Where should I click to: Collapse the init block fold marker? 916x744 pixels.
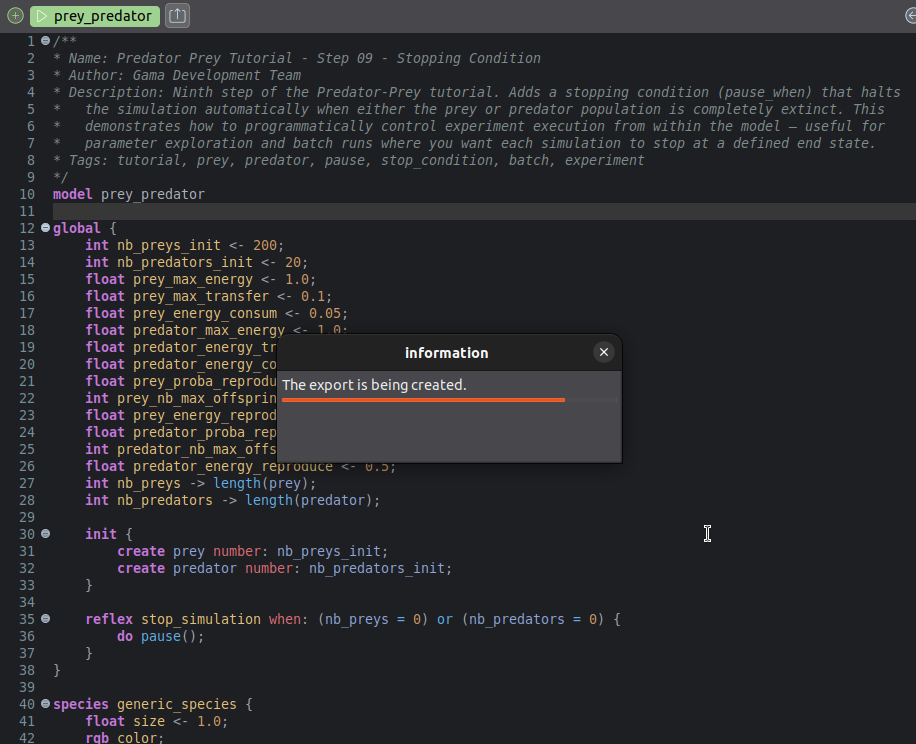[45, 534]
